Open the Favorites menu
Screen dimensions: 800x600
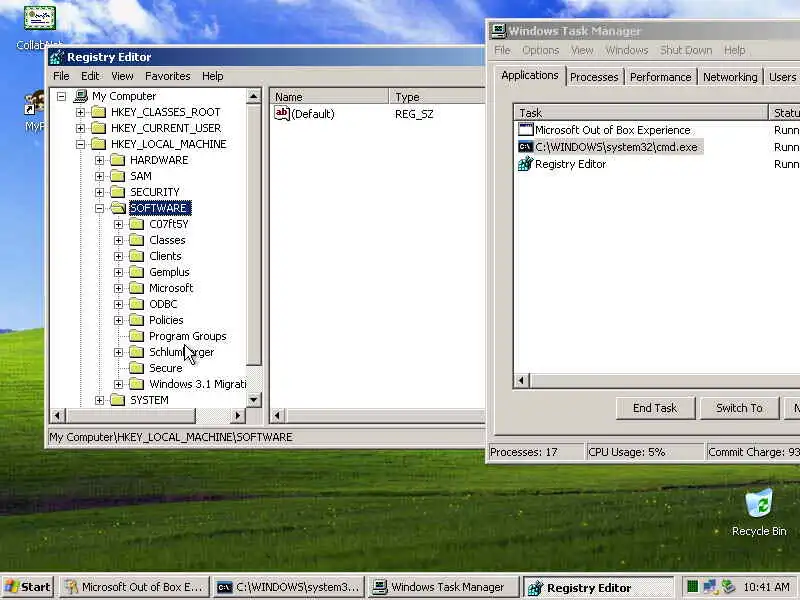168,76
